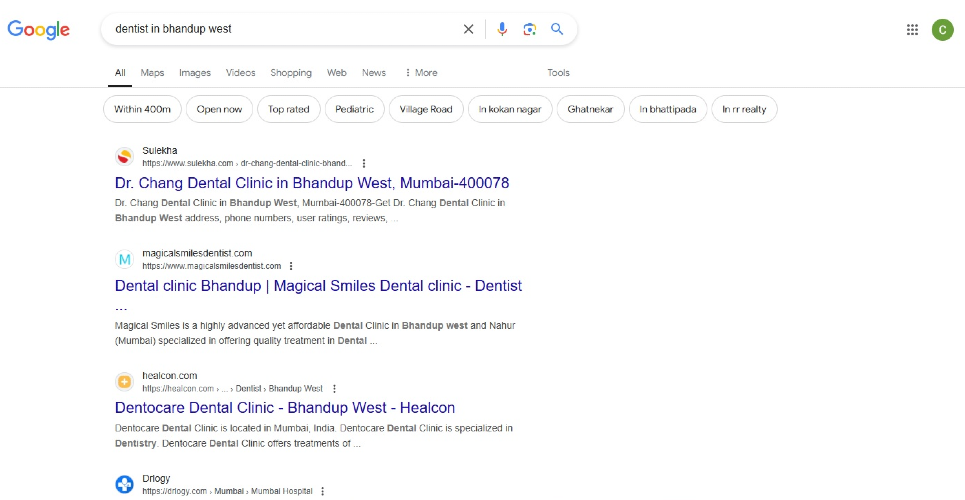The width and height of the screenshot is (965, 500).
Task: Open the account avatar C
Action: [x=942, y=30]
